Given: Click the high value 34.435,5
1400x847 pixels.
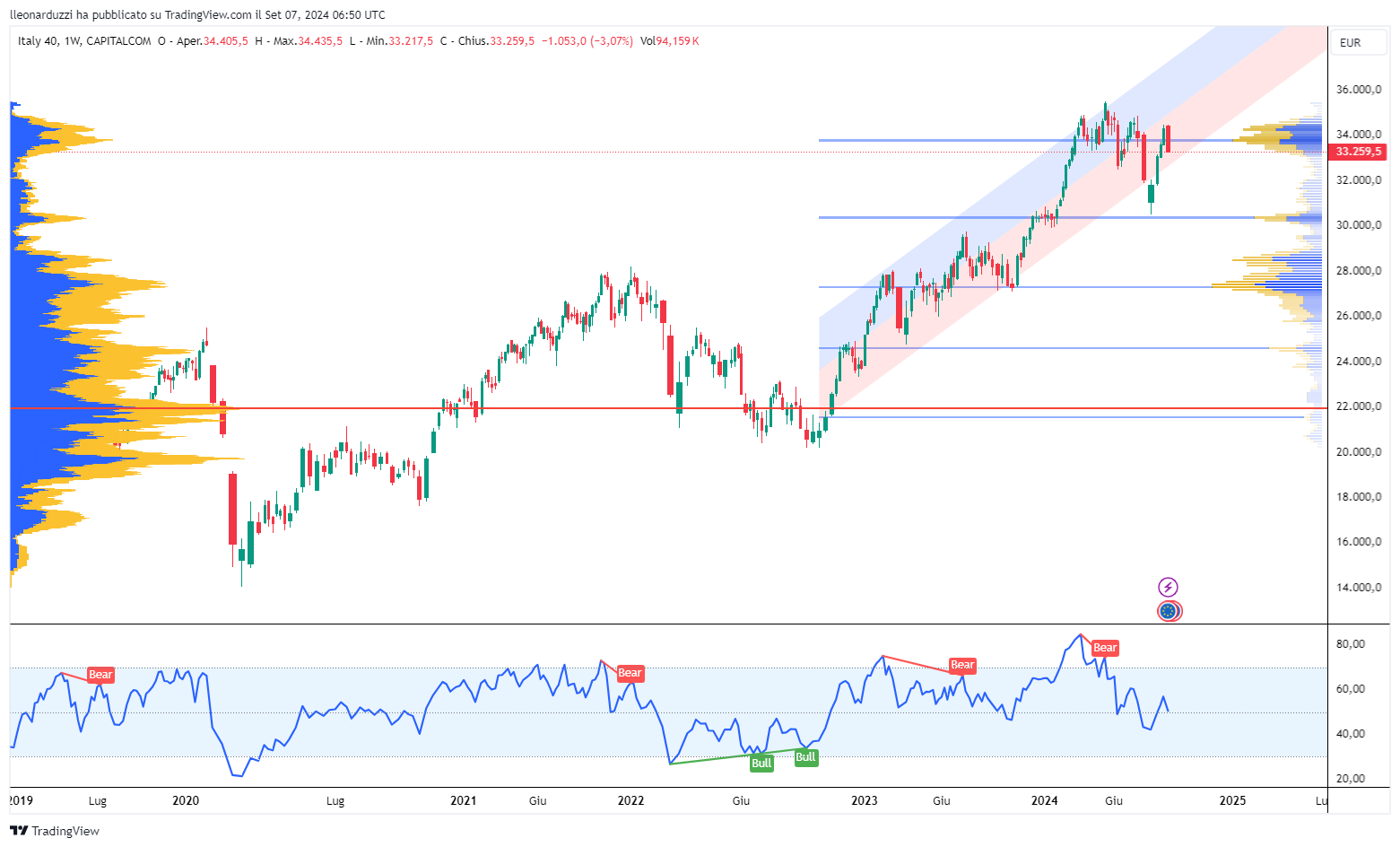Looking at the screenshot, I should (320, 41).
